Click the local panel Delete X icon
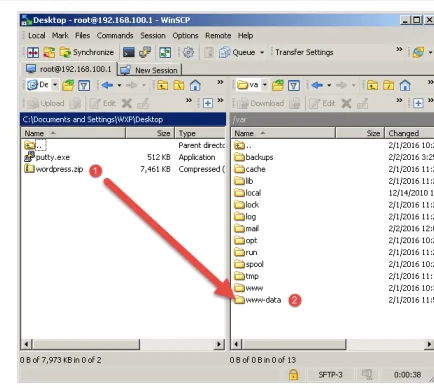Viewport: 434px width, 388px height. tap(127, 103)
